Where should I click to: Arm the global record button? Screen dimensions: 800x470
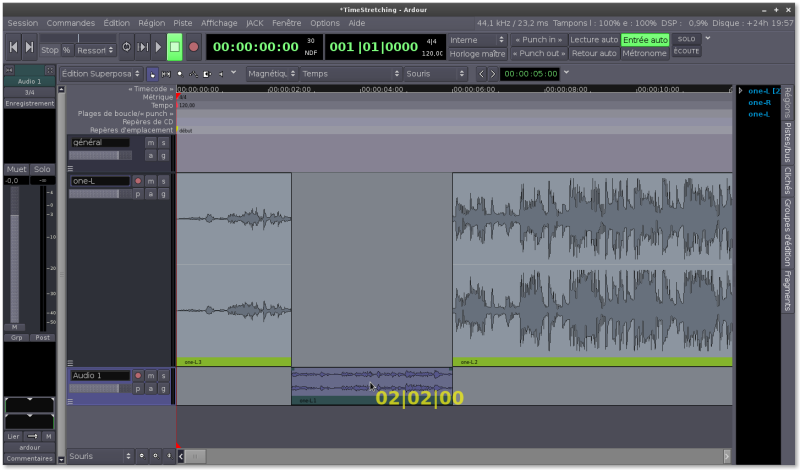pyautogui.click(x=194, y=46)
